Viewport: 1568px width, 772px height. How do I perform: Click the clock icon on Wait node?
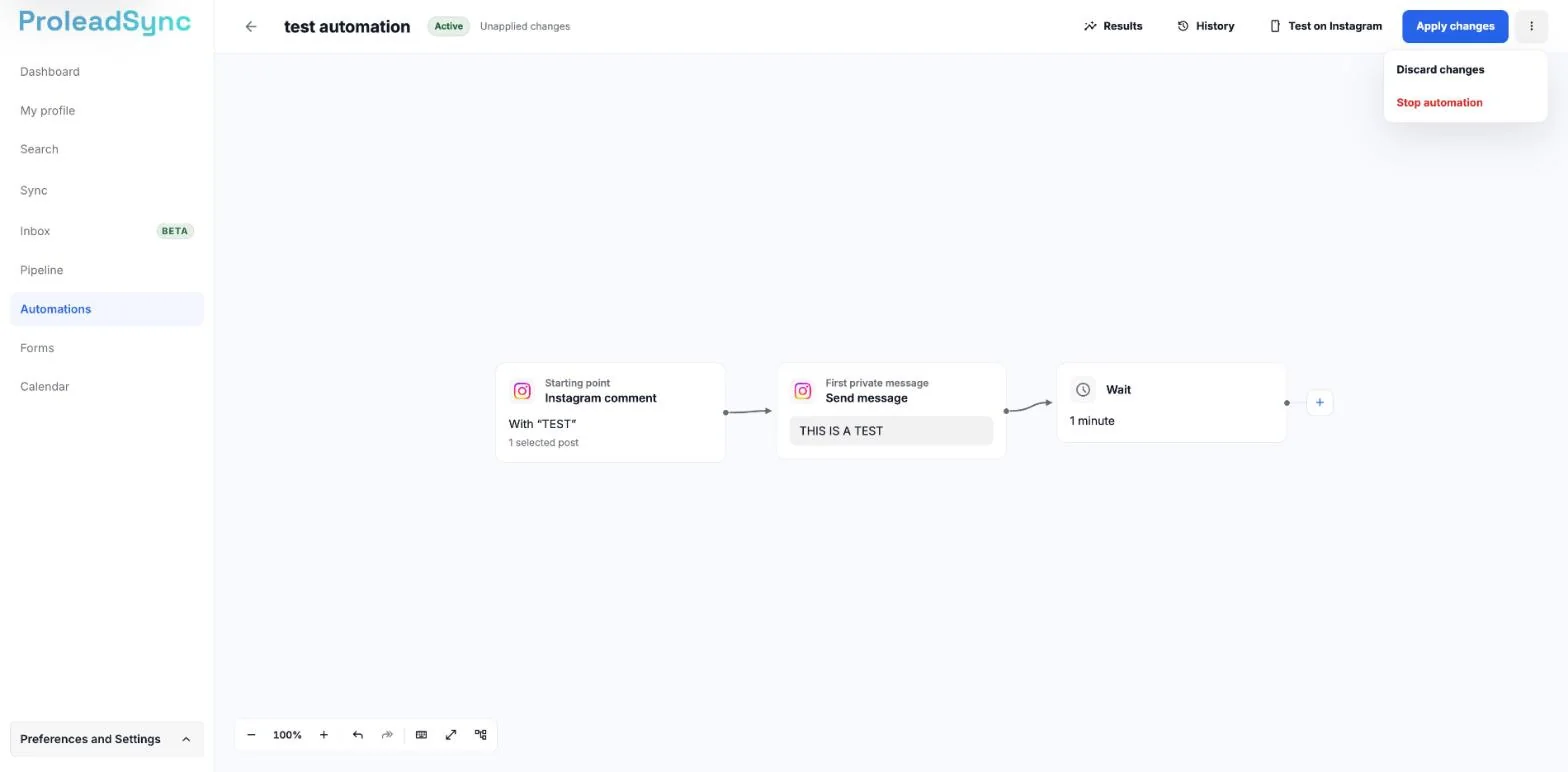(x=1083, y=390)
